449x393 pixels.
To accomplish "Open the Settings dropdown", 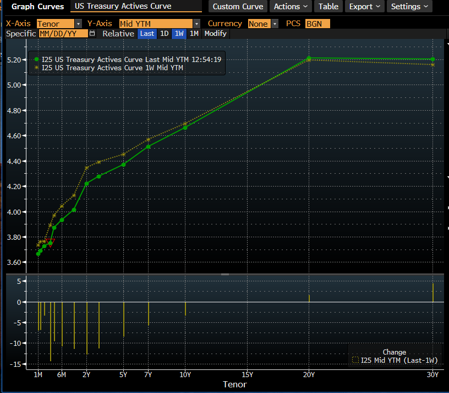I will click(x=409, y=6).
